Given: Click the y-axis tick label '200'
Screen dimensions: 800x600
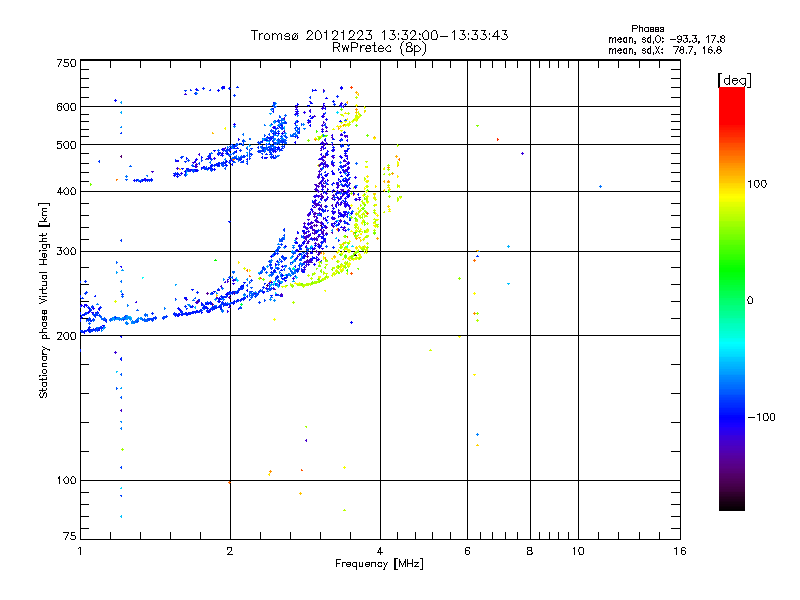Looking at the screenshot, I should tap(66, 336).
